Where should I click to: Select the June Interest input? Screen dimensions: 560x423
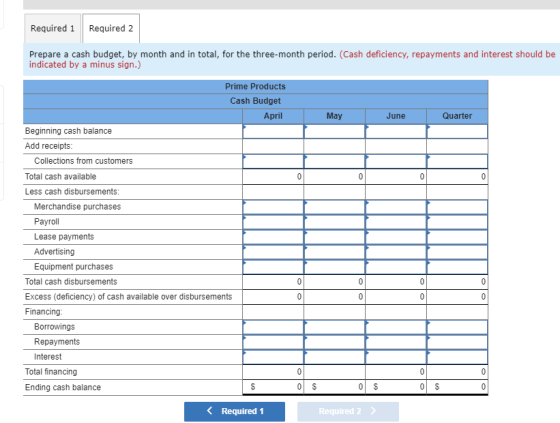[396, 357]
